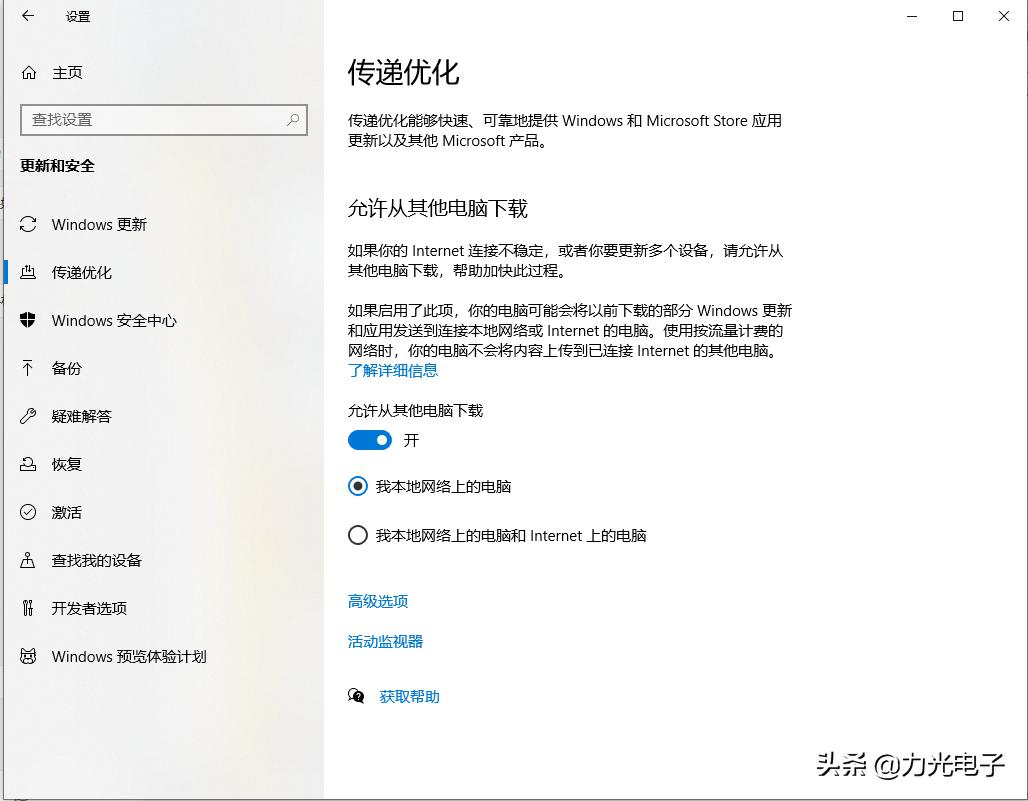The width and height of the screenshot is (1028, 801).
Task: Select the 恢复 sidebar icon
Action: [27, 464]
